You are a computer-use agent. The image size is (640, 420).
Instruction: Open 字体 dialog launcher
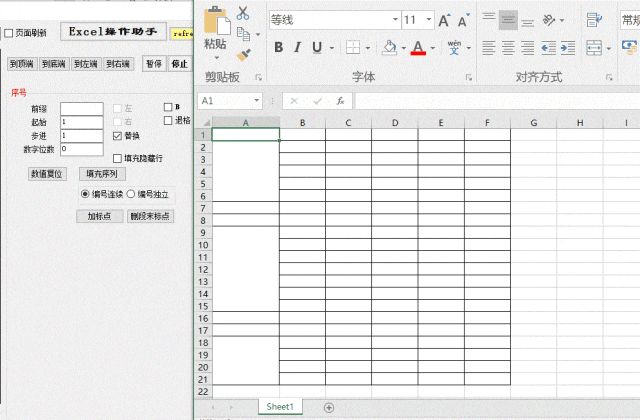click(469, 77)
